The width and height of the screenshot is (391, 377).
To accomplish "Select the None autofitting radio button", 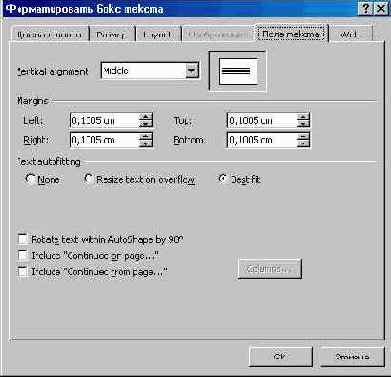I will click(x=30, y=179).
